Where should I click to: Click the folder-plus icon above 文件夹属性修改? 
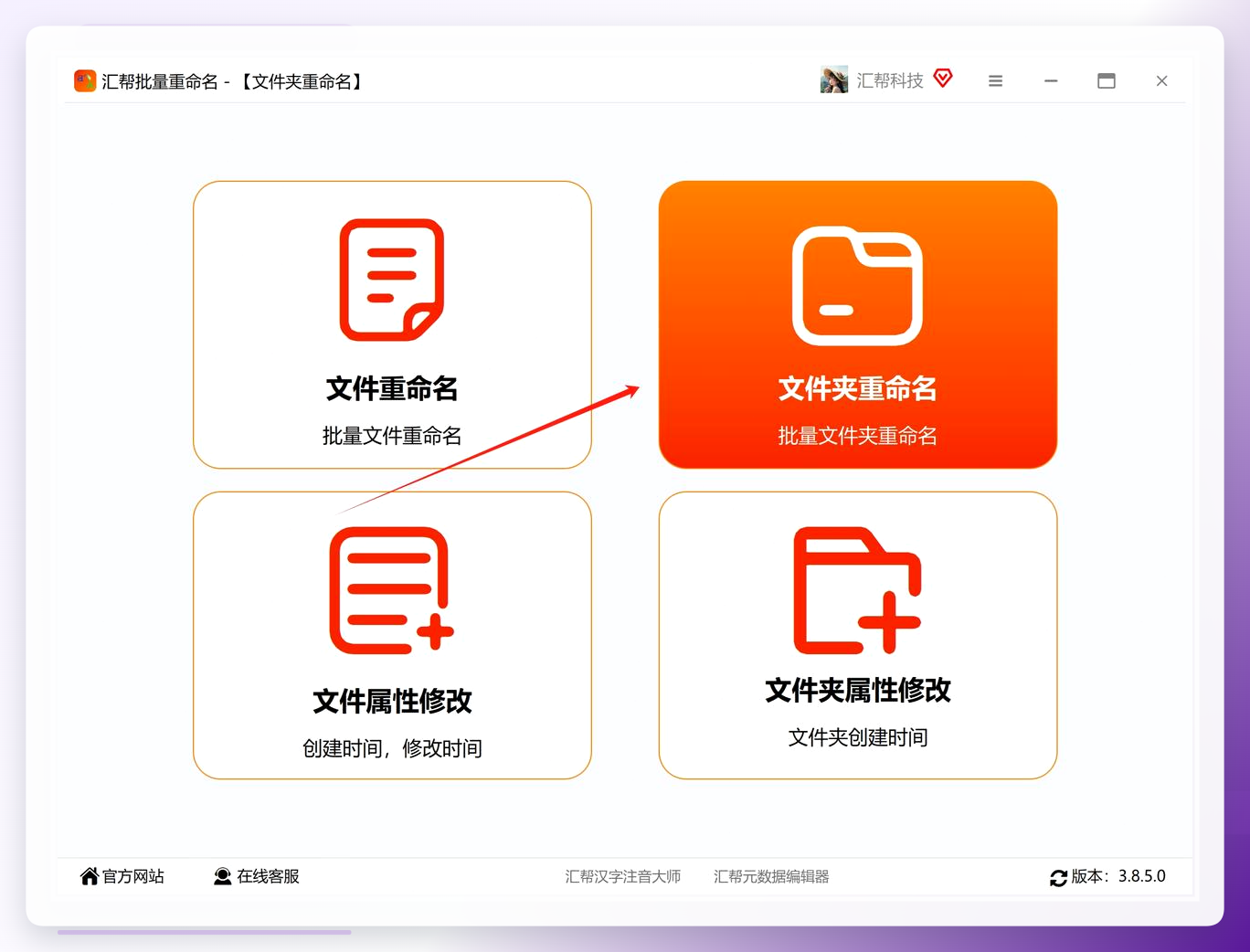tap(857, 590)
